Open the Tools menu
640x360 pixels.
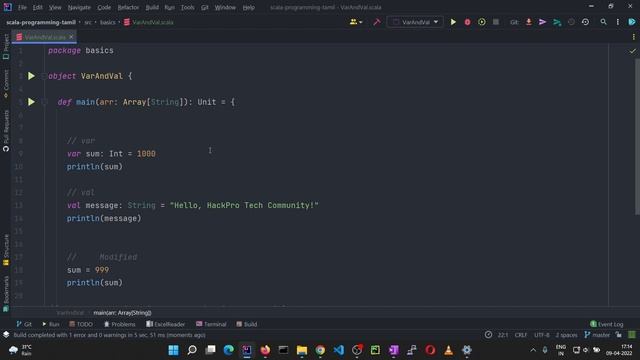(188, 7)
